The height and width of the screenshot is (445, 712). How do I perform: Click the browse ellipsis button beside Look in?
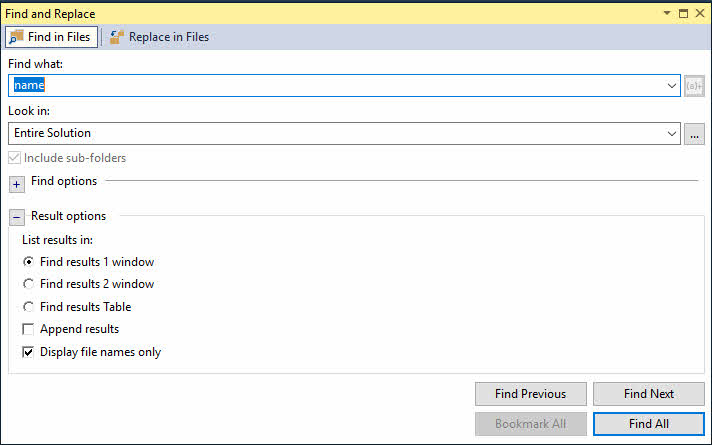pos(695,133)
